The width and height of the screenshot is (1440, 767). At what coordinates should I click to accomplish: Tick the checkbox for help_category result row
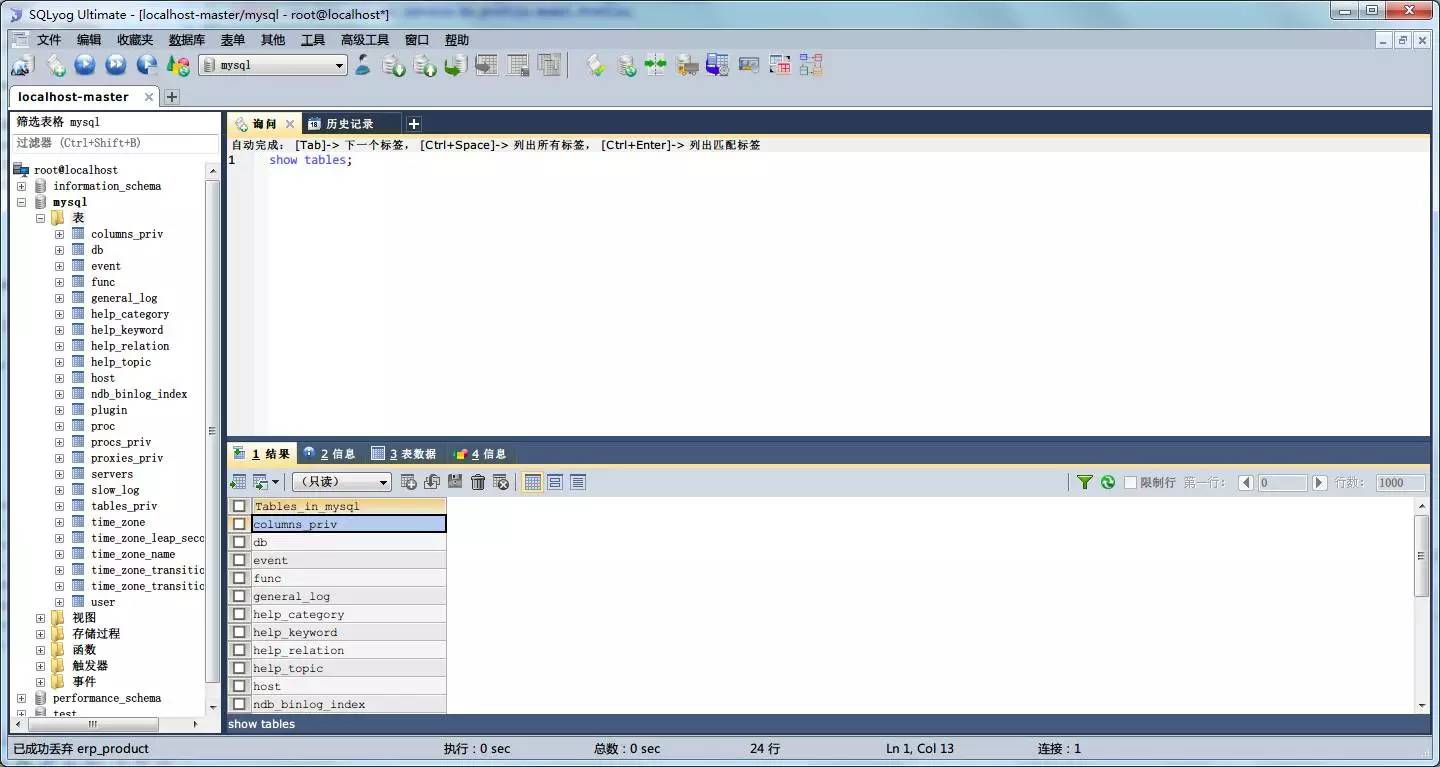[x=239, y=614]
